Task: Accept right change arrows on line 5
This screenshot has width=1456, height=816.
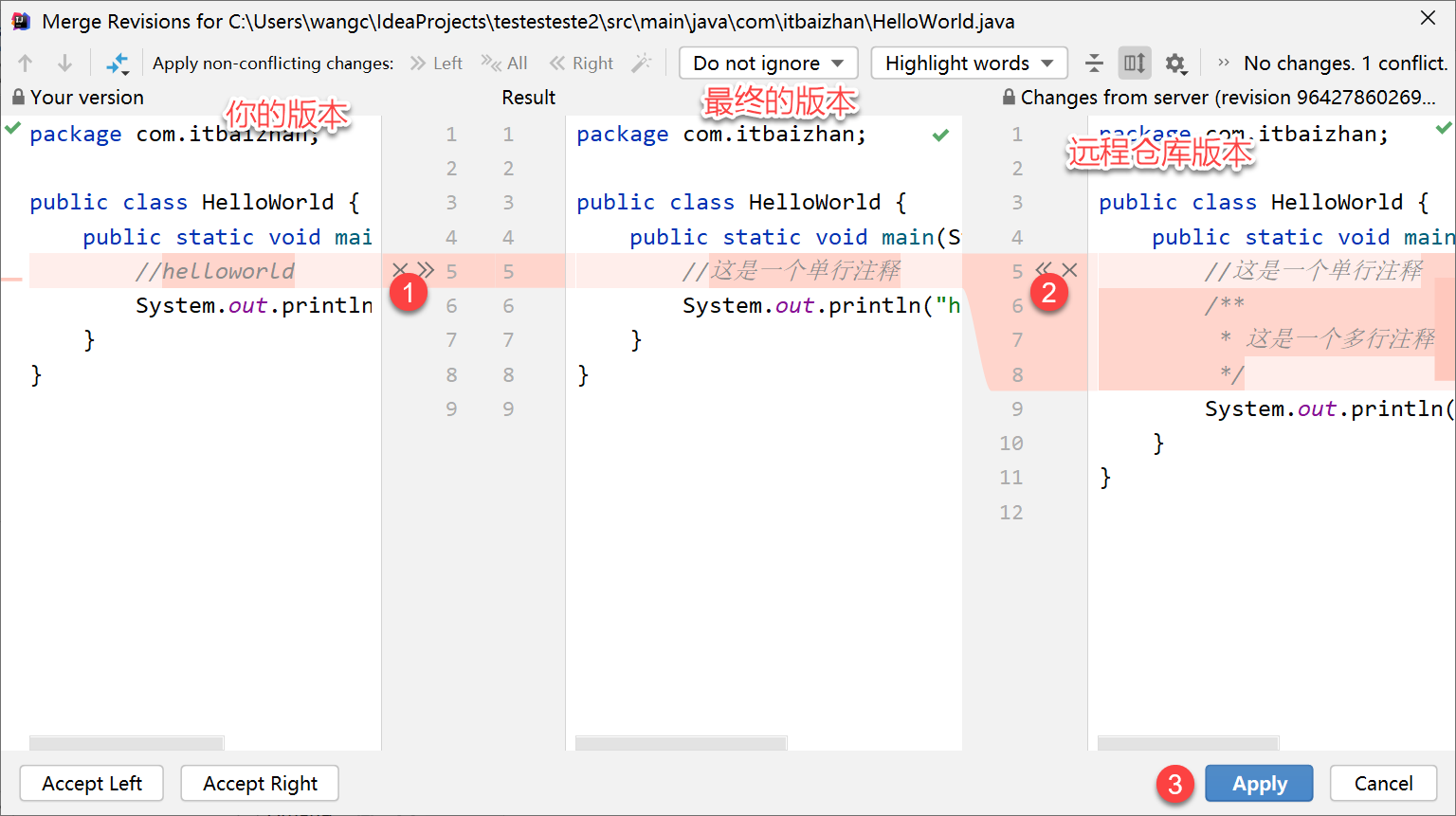Action: 1044,270
